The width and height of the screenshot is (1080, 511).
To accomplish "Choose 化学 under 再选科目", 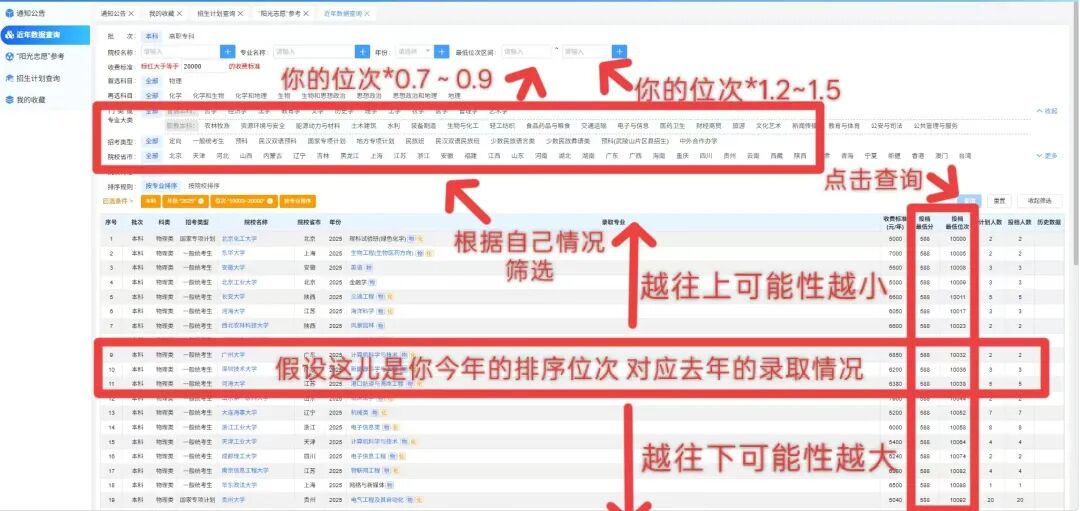I will tap(176, 96).
